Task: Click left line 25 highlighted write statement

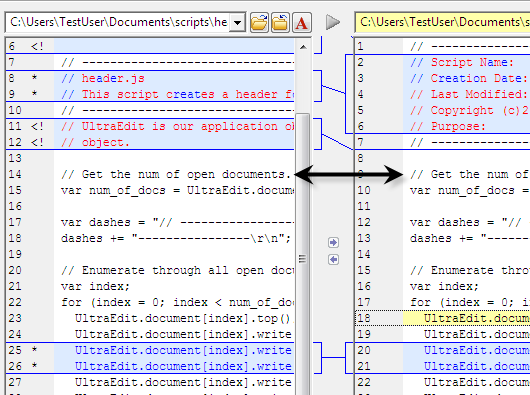Action: (x=183, y=350)
